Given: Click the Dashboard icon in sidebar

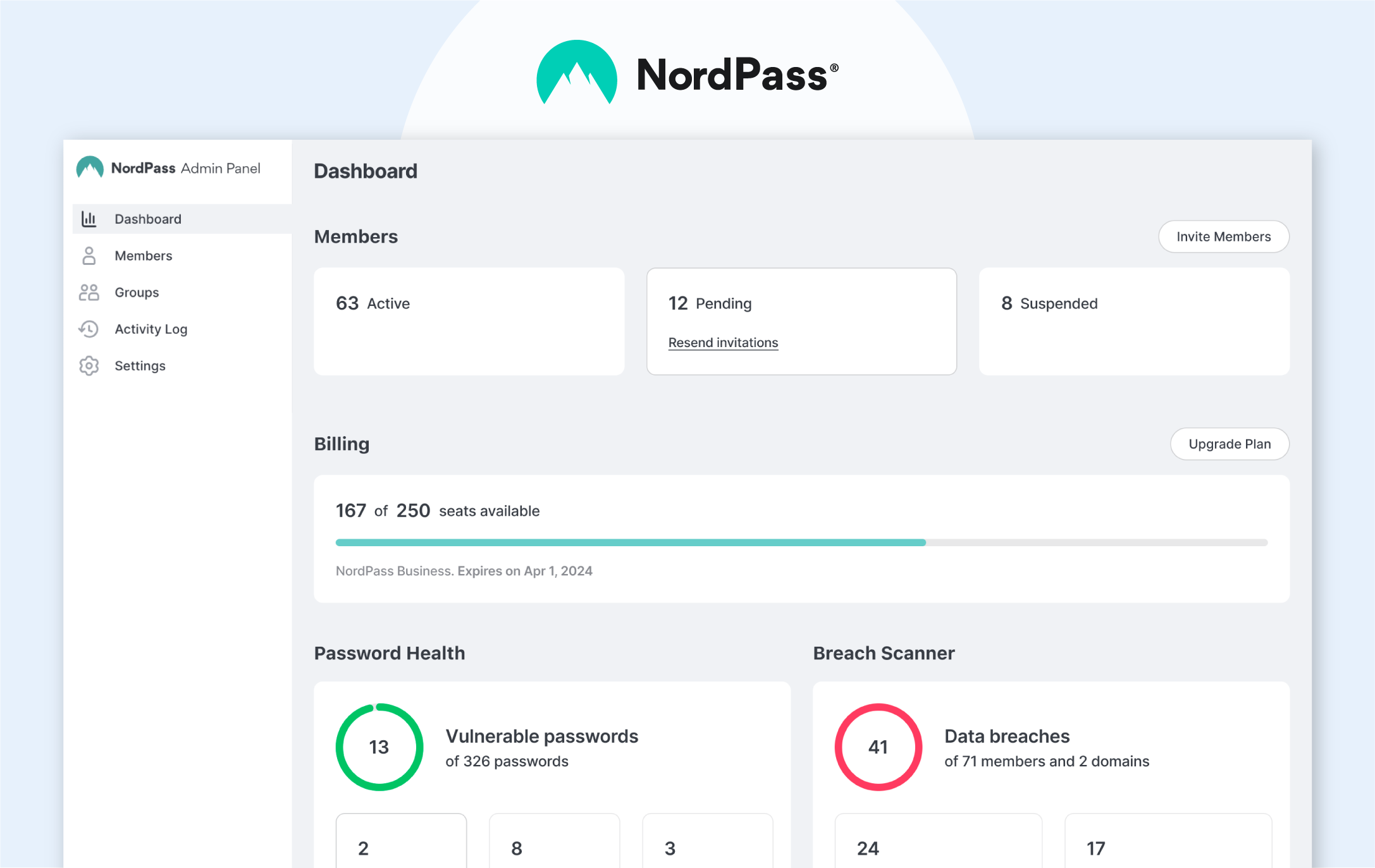Looking at the screenshot, I should point(90,218).
